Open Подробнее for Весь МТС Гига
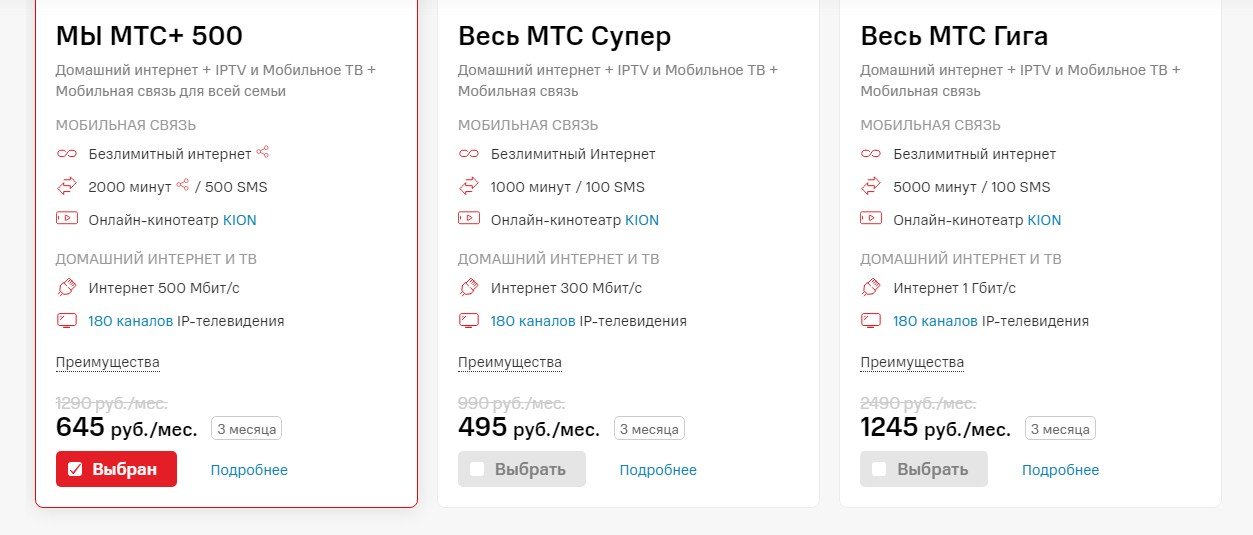The image size is (1253, 535). coord(1060,470)
